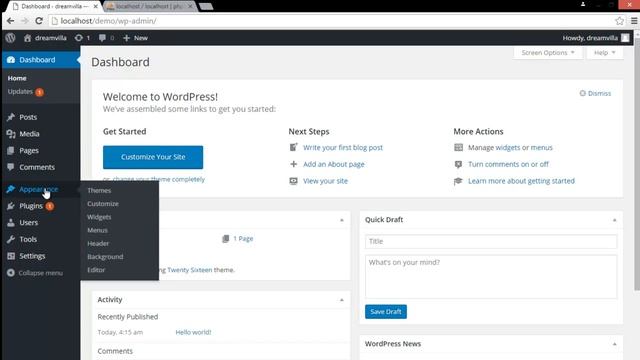Click the Dashboard gauge icon in sidebar
640x360 pixels.
(x=11, y=60)
